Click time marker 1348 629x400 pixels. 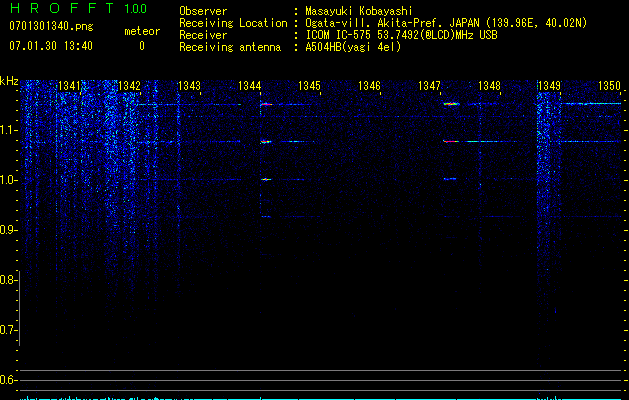[489, 85]
